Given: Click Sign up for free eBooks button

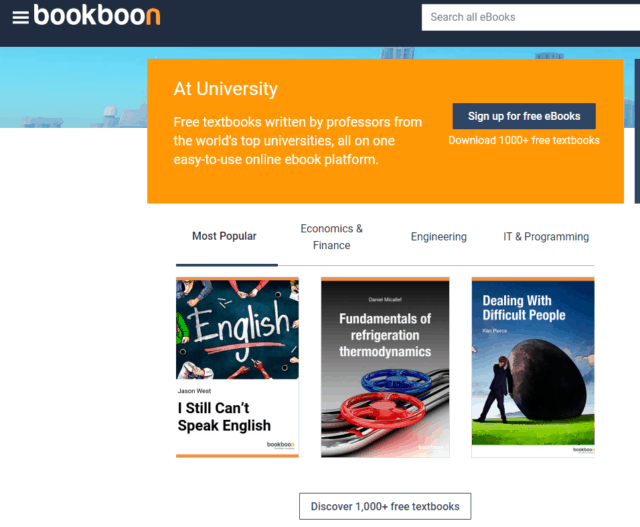Looking at the screenshot, I should click(x=524, y=116).
